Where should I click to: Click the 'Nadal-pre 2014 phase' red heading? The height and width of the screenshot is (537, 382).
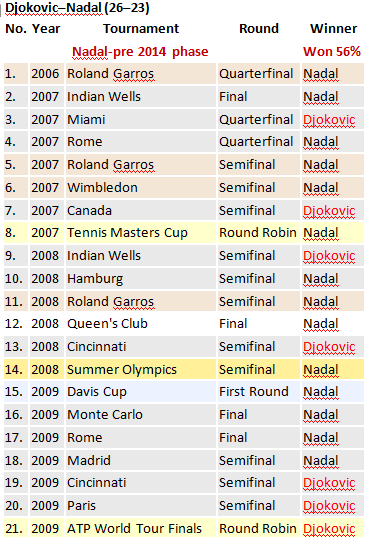point(140,52)
